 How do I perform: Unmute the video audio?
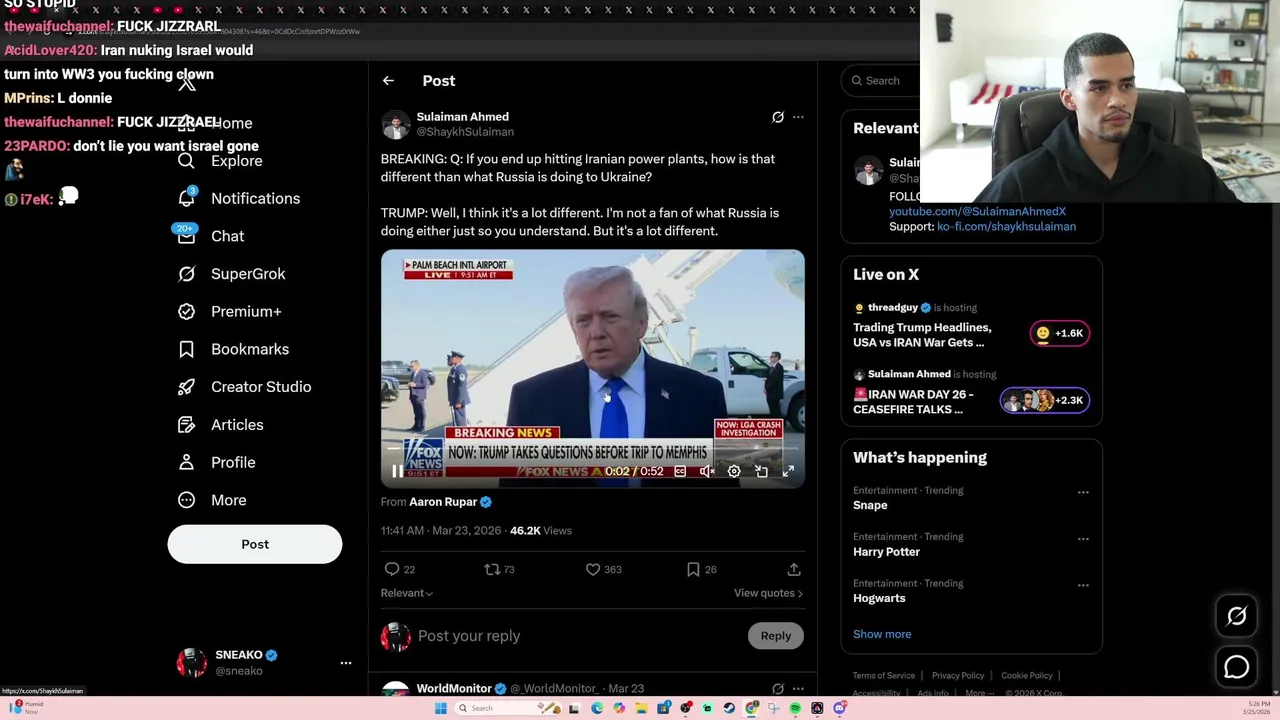(x=707, y=471)
